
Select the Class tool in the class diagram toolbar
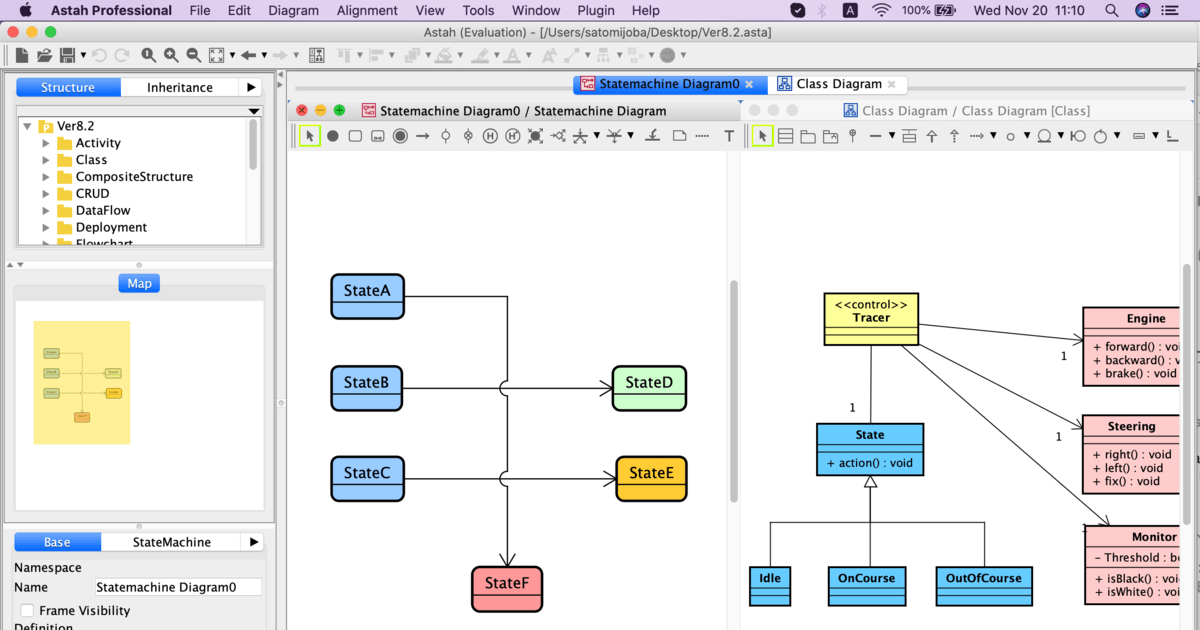[786, 135]
